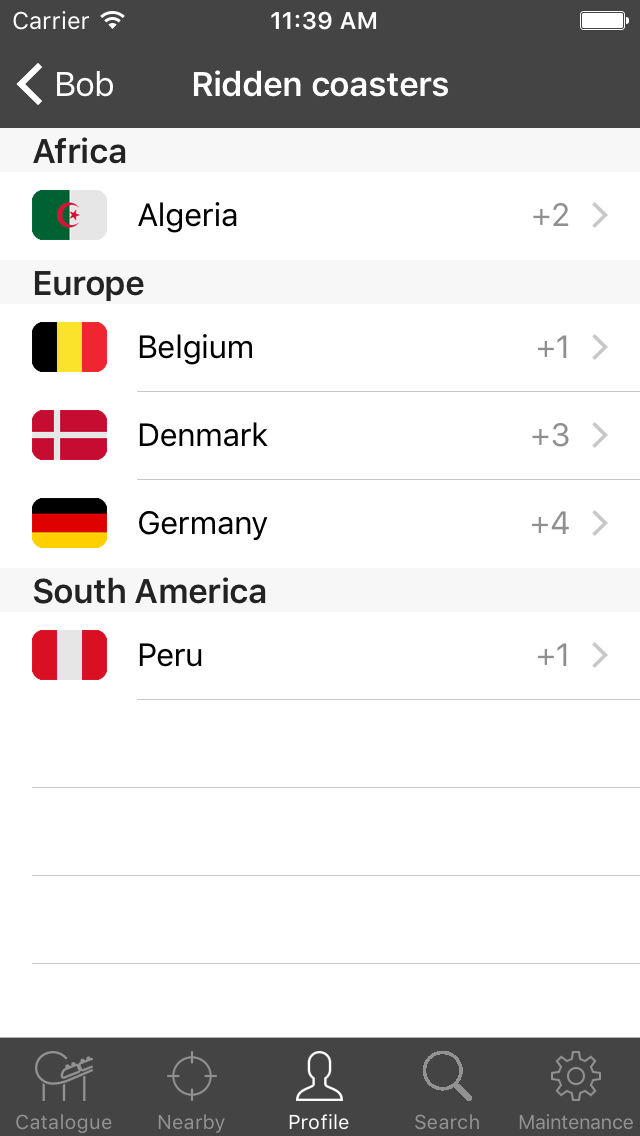Tap the Peru flag icon
Image resolution: width=640 pixels, height=1136 pixels.
69,654
